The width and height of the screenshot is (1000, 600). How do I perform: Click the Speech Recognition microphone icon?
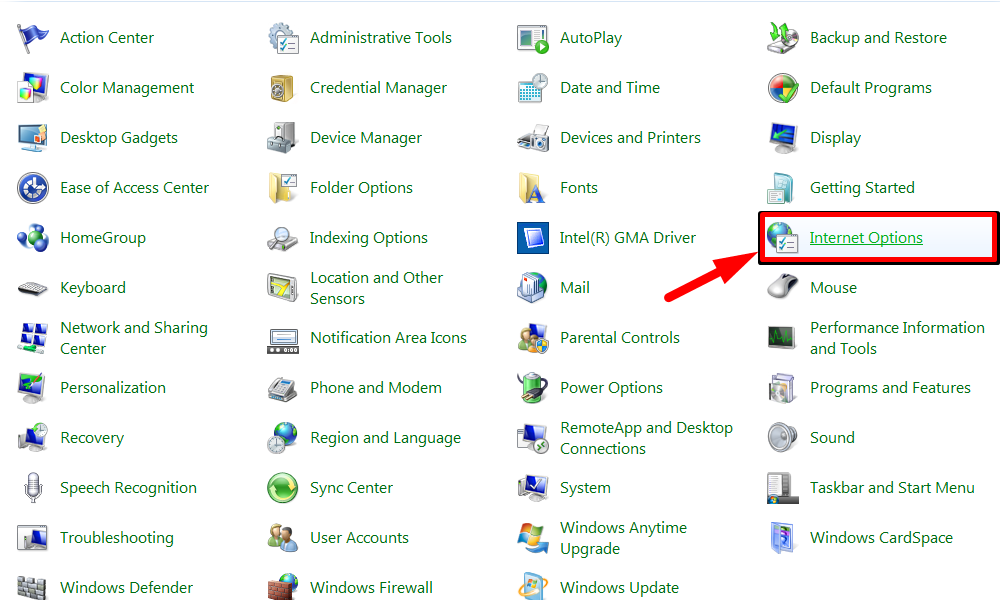point(33,488)
